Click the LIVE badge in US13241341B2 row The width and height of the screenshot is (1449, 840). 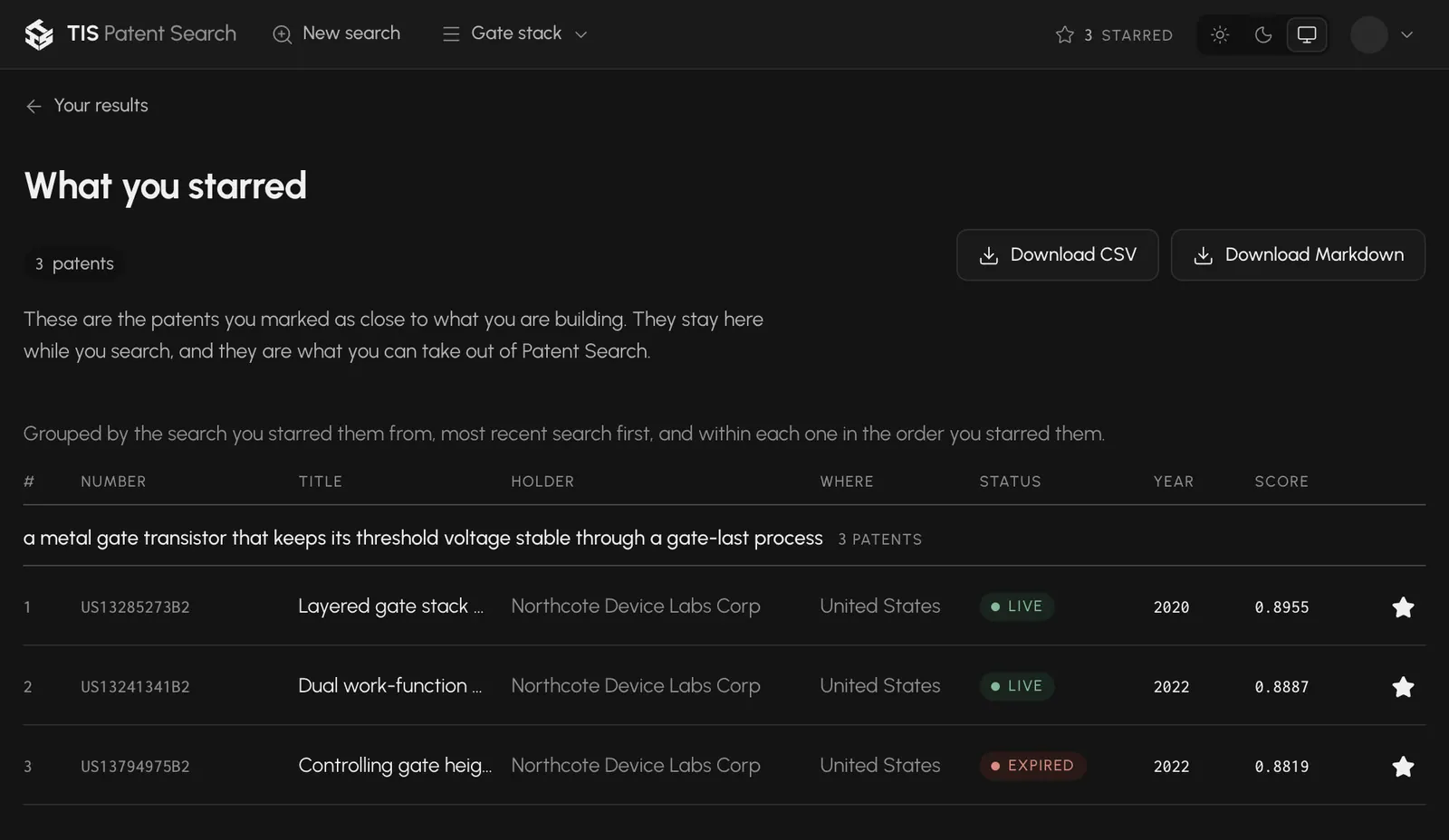click(1016, 686)
